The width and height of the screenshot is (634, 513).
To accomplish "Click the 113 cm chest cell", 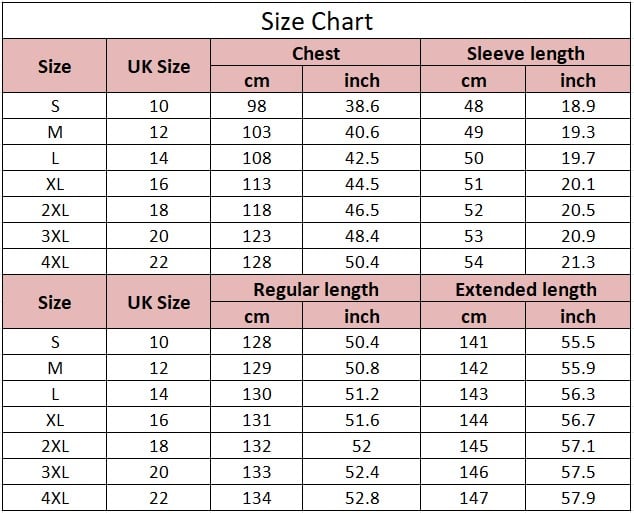I will pyautogui.click(x=257, y=184).
